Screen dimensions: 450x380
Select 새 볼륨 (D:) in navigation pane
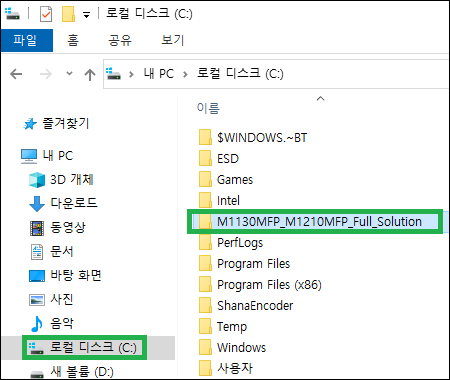(x=82, y=371)
